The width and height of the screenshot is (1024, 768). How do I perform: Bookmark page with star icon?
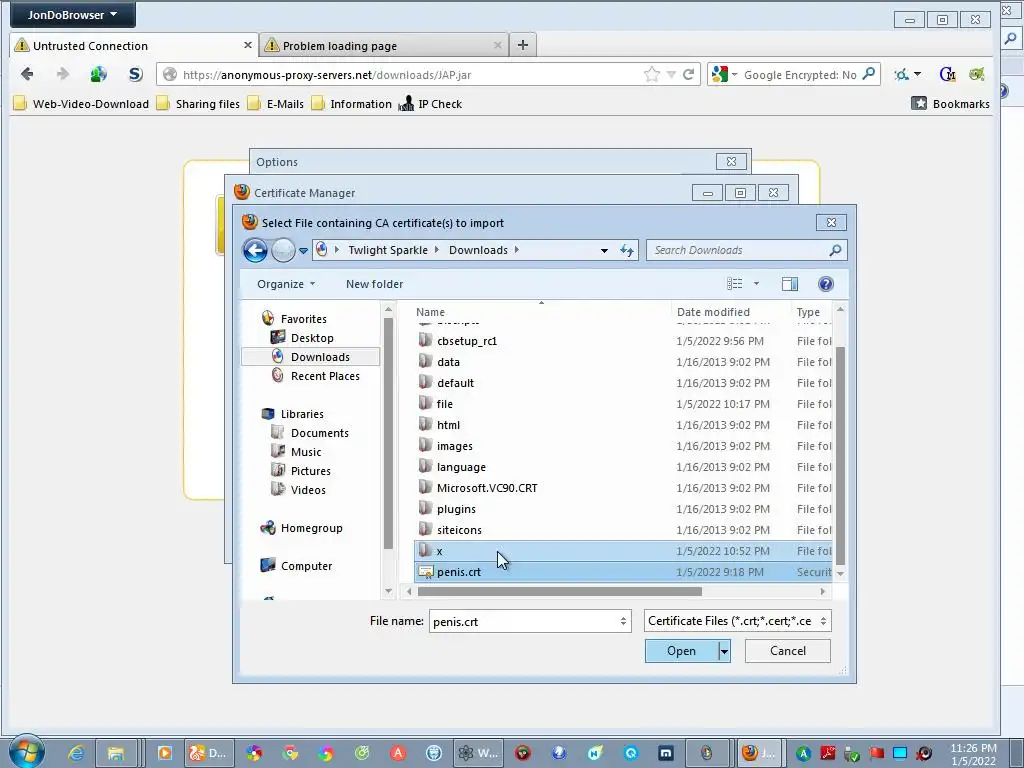point(652,74)
